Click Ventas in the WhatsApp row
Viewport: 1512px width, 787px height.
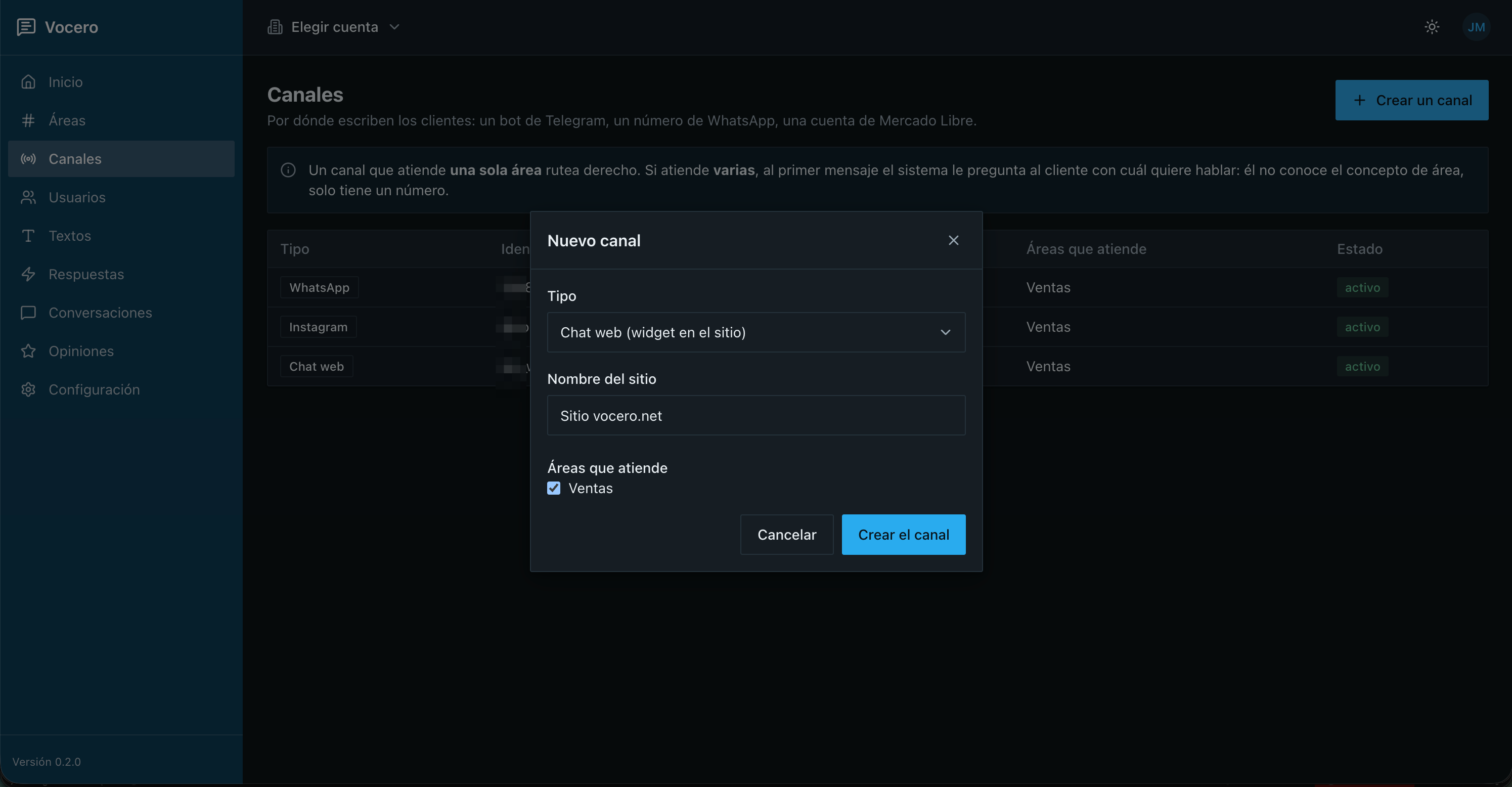[x=1048, y=288]
